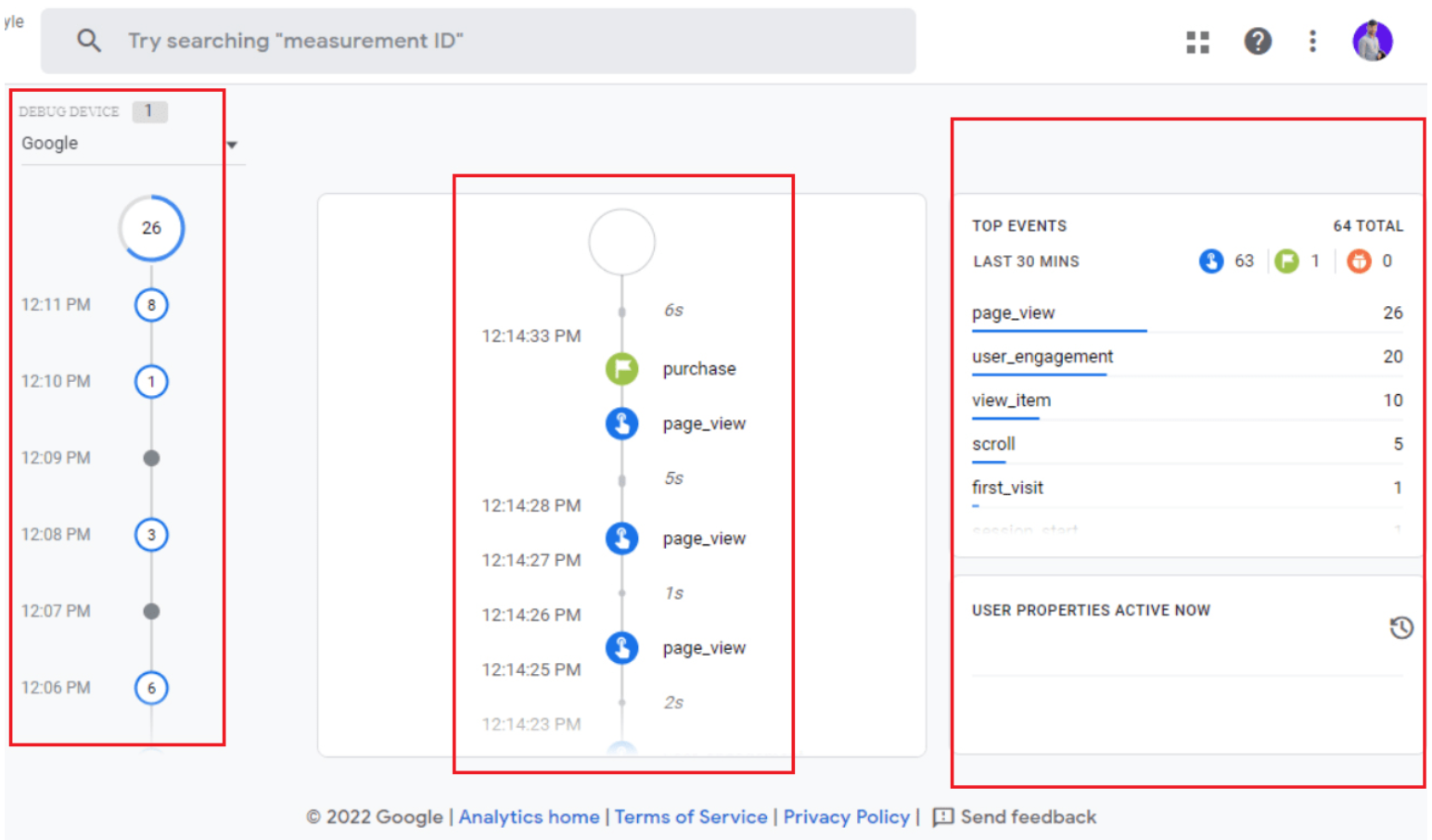Expand the page_view row in Top Events
1432x840 pixels.
tap(1013, 313)
